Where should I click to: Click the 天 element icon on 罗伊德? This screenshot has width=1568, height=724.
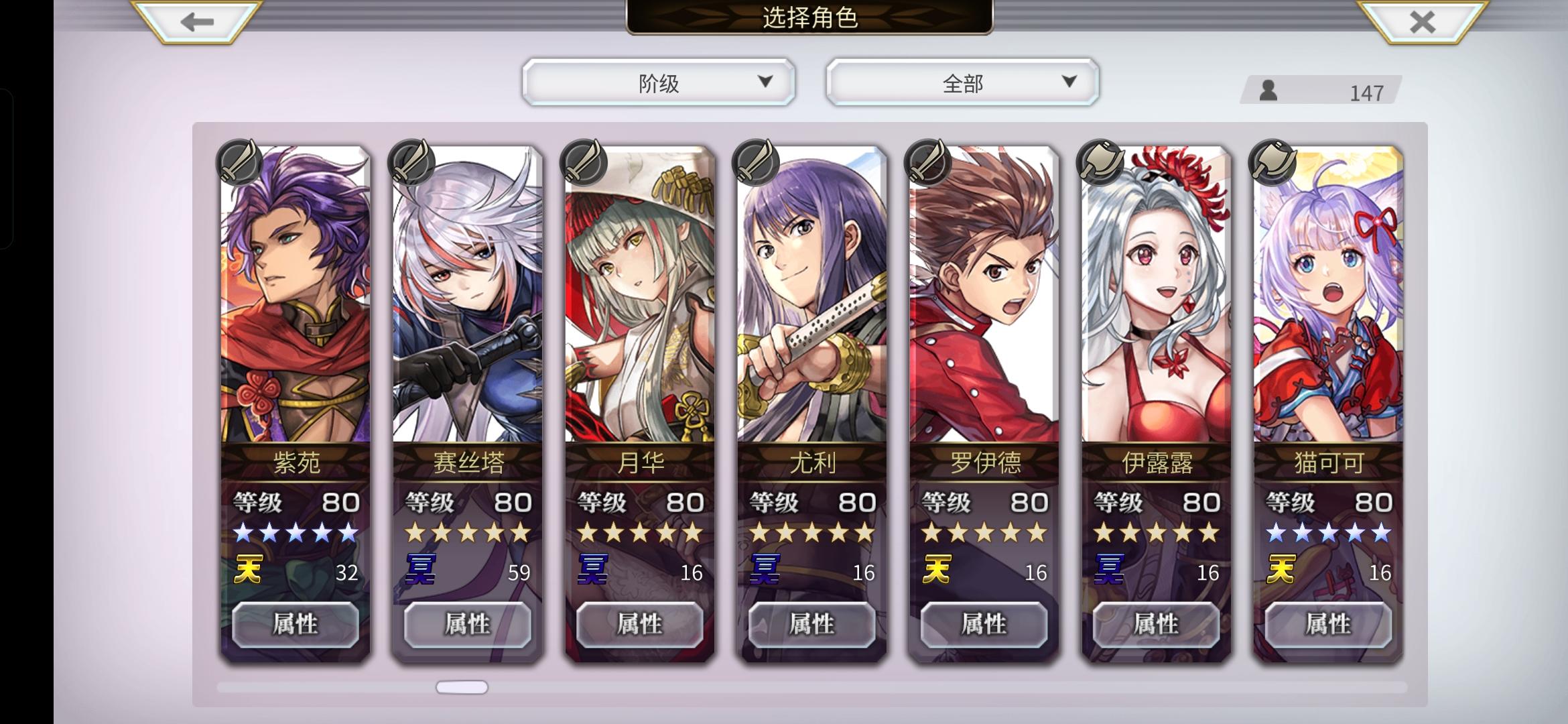pos(937,570)
